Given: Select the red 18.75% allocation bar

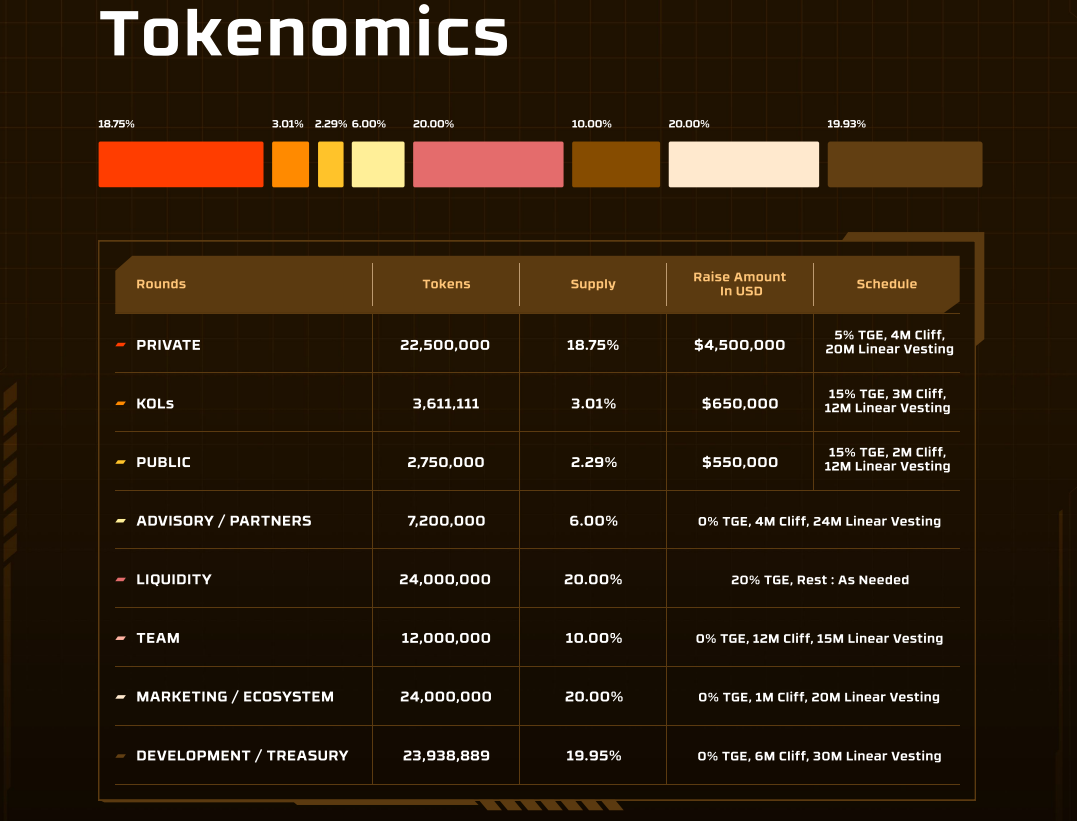Looking at the screenshot, I should 181,164.
